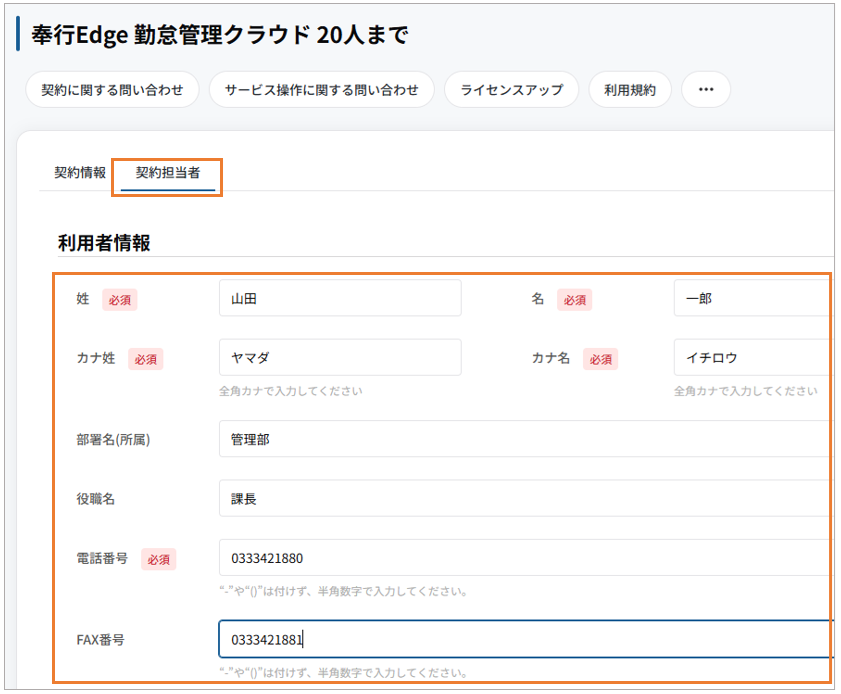Click サービス操作に関する問い合わせ button

pyautogui.click(x=321, y=90)
